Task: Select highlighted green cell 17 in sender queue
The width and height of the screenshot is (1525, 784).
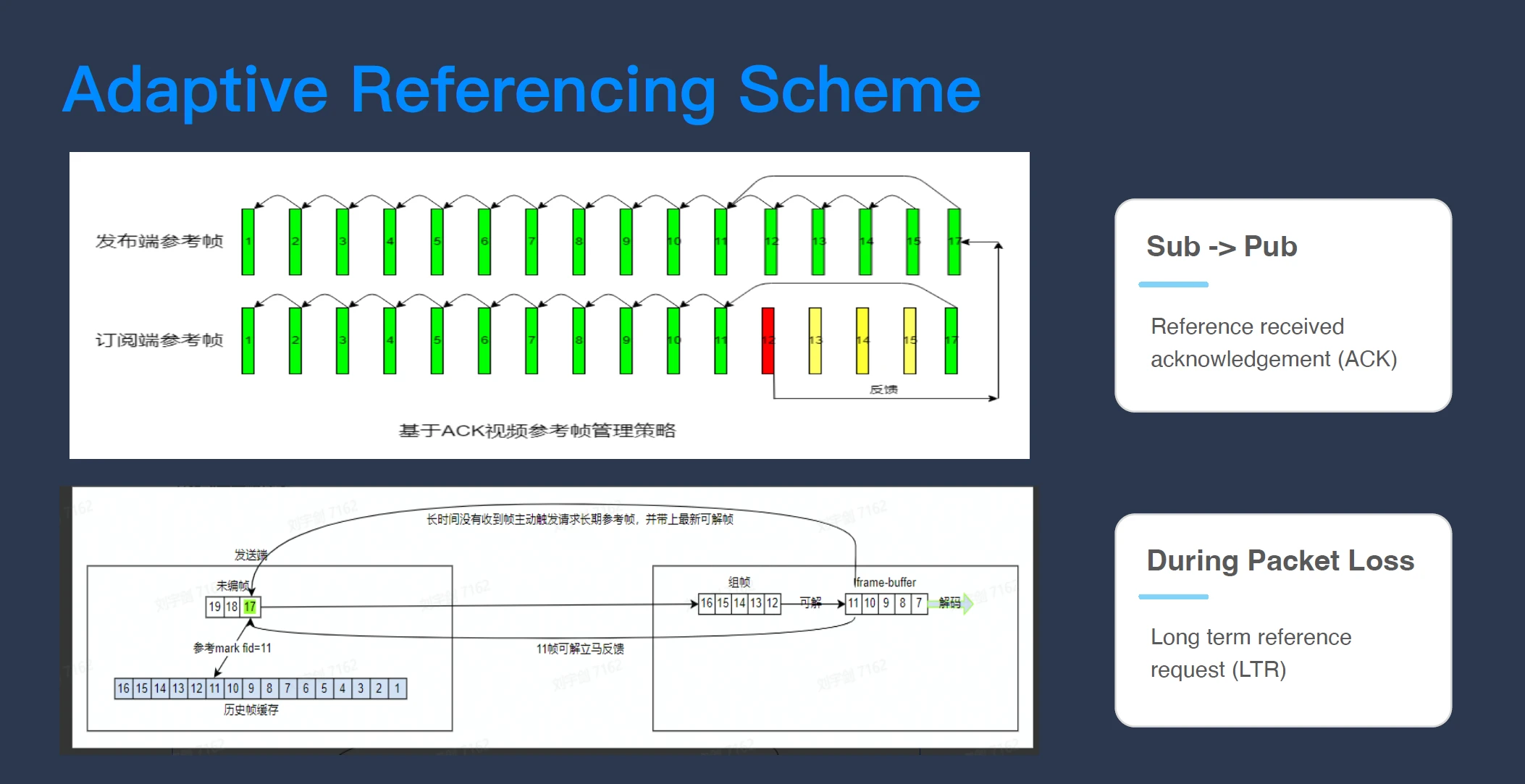Action: (250, 607)
